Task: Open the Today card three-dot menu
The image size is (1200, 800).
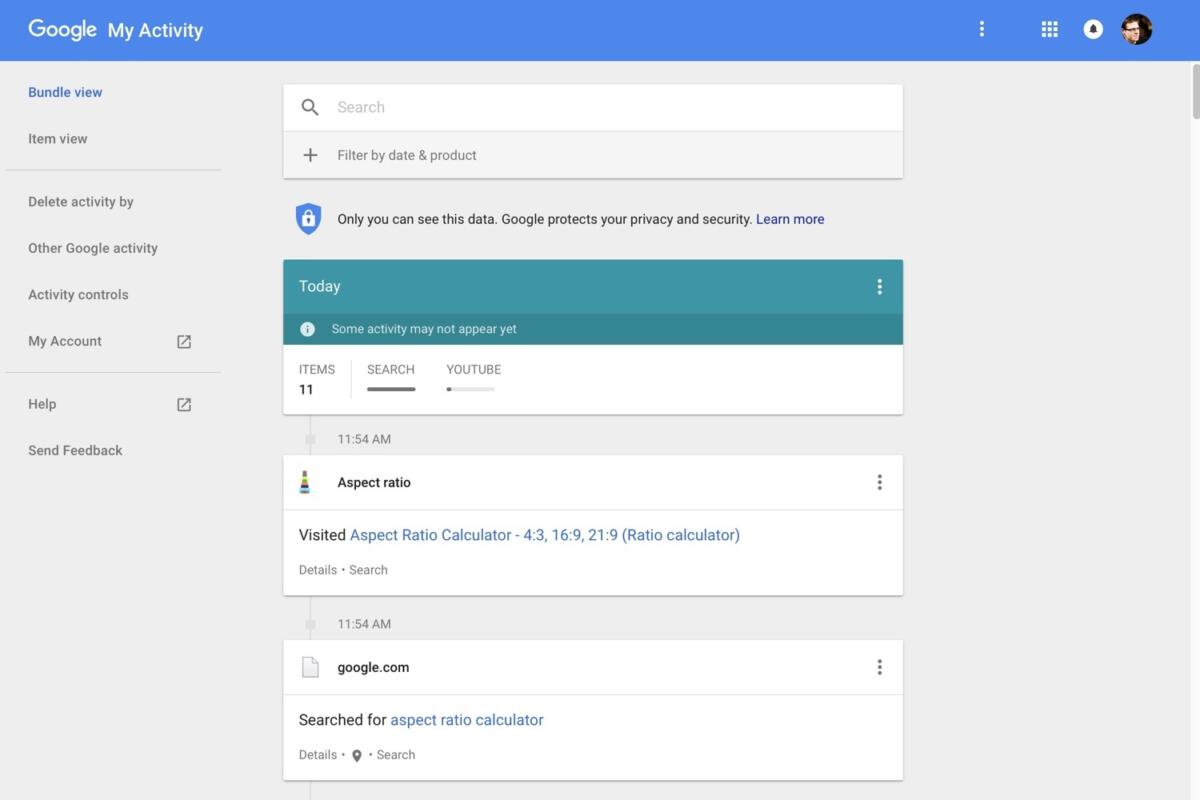Action: 879,287
